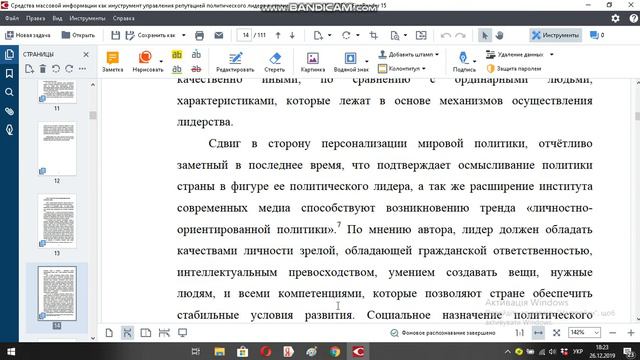640x360 pixels.
Task: Open the Справка menu
Action: point(123,18)
